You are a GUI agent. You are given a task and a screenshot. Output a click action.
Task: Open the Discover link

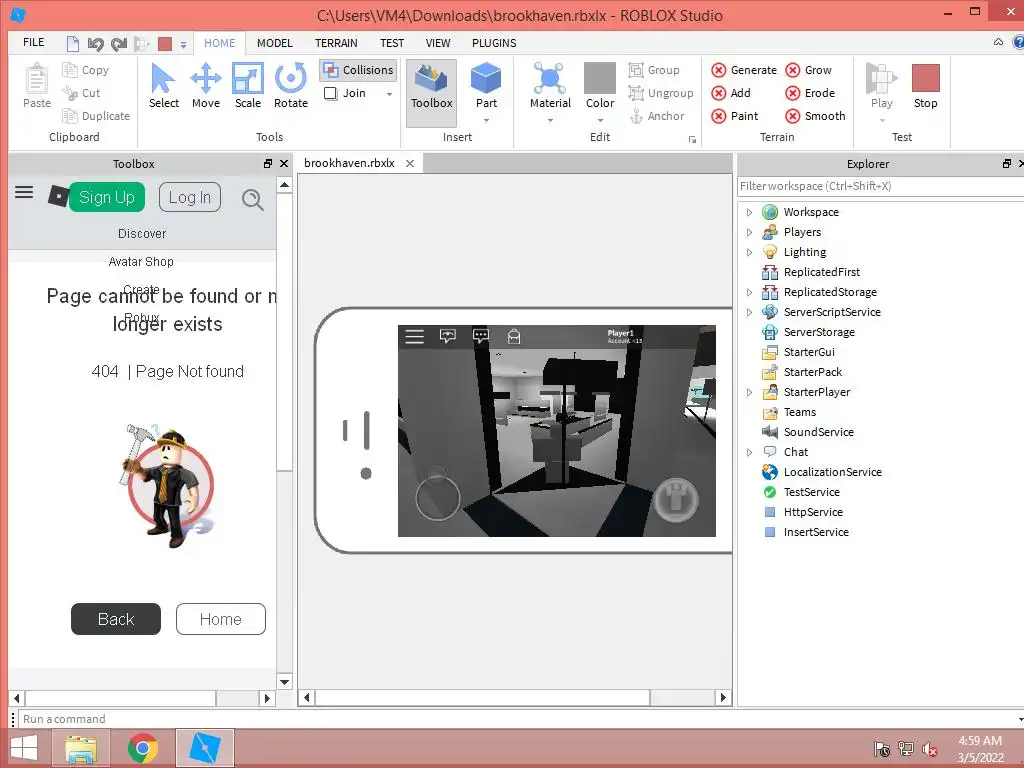(x=142, y=234)
